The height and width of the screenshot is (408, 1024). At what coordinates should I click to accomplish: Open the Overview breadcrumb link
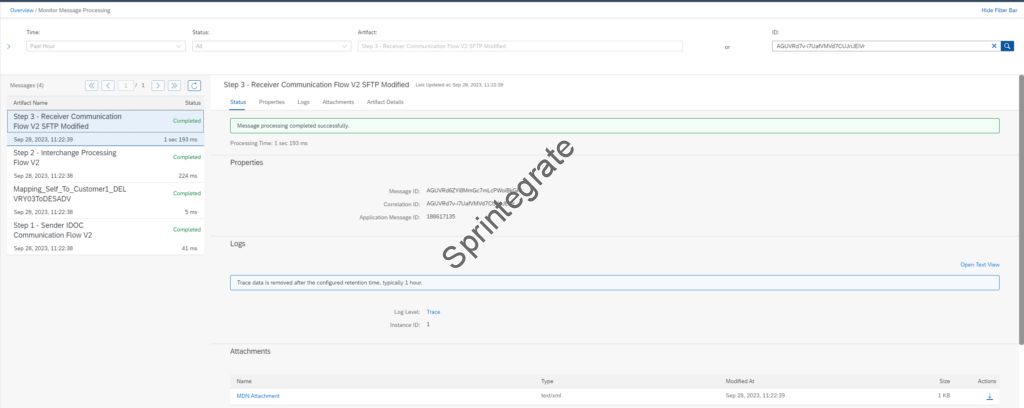[22, 10]
